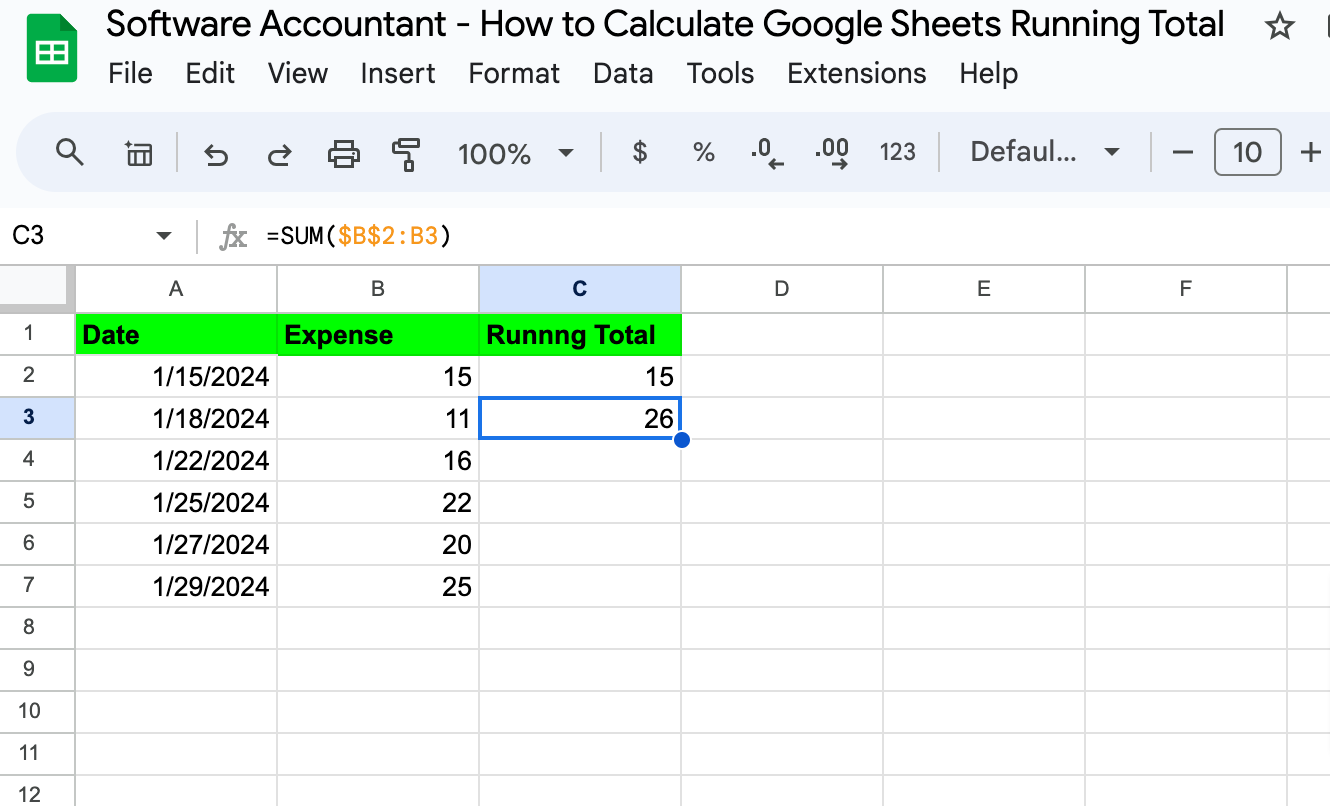Select column B header
This screenshot has width=1330, height=806.
378,289
